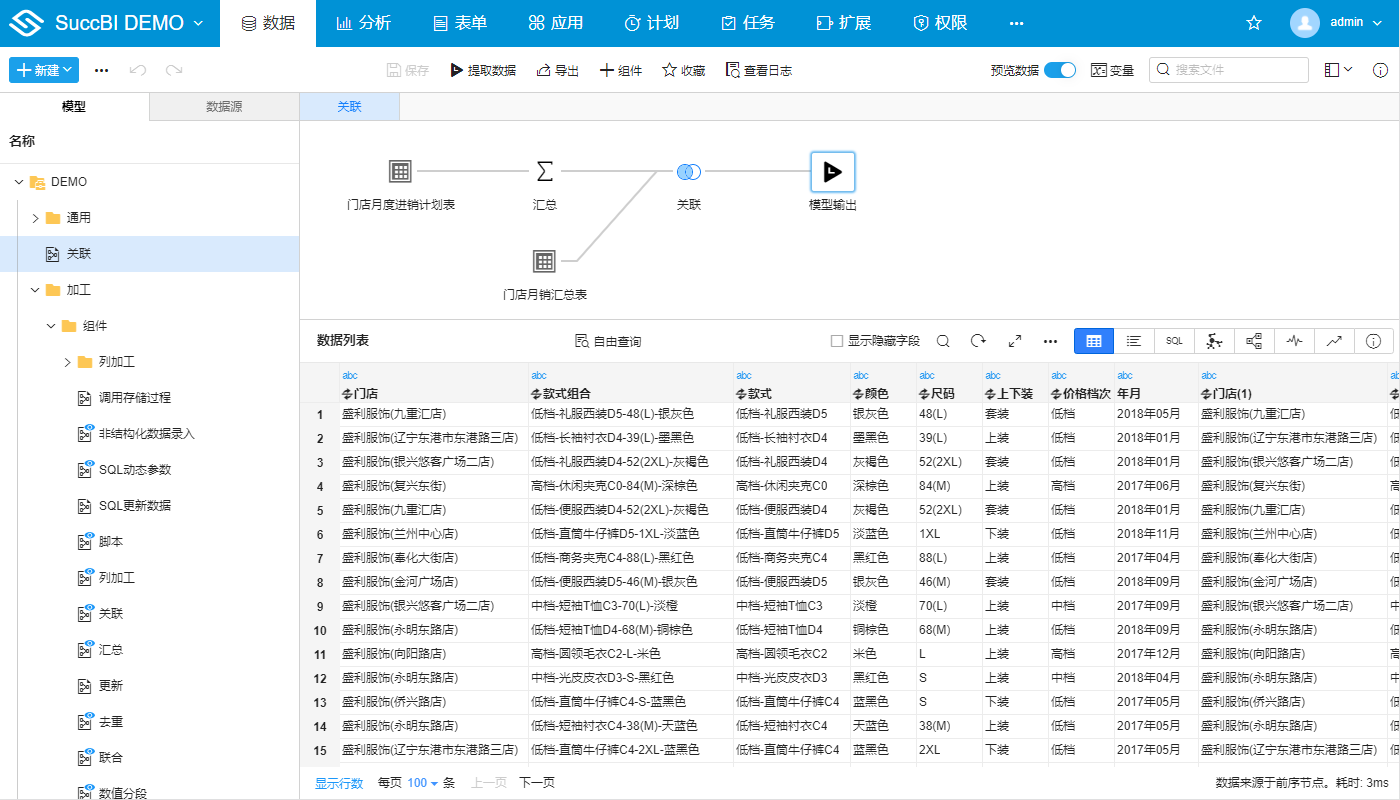Click the 收藏 favorite button
This screenshot has height=800, width=1400.
coord(684,70)
